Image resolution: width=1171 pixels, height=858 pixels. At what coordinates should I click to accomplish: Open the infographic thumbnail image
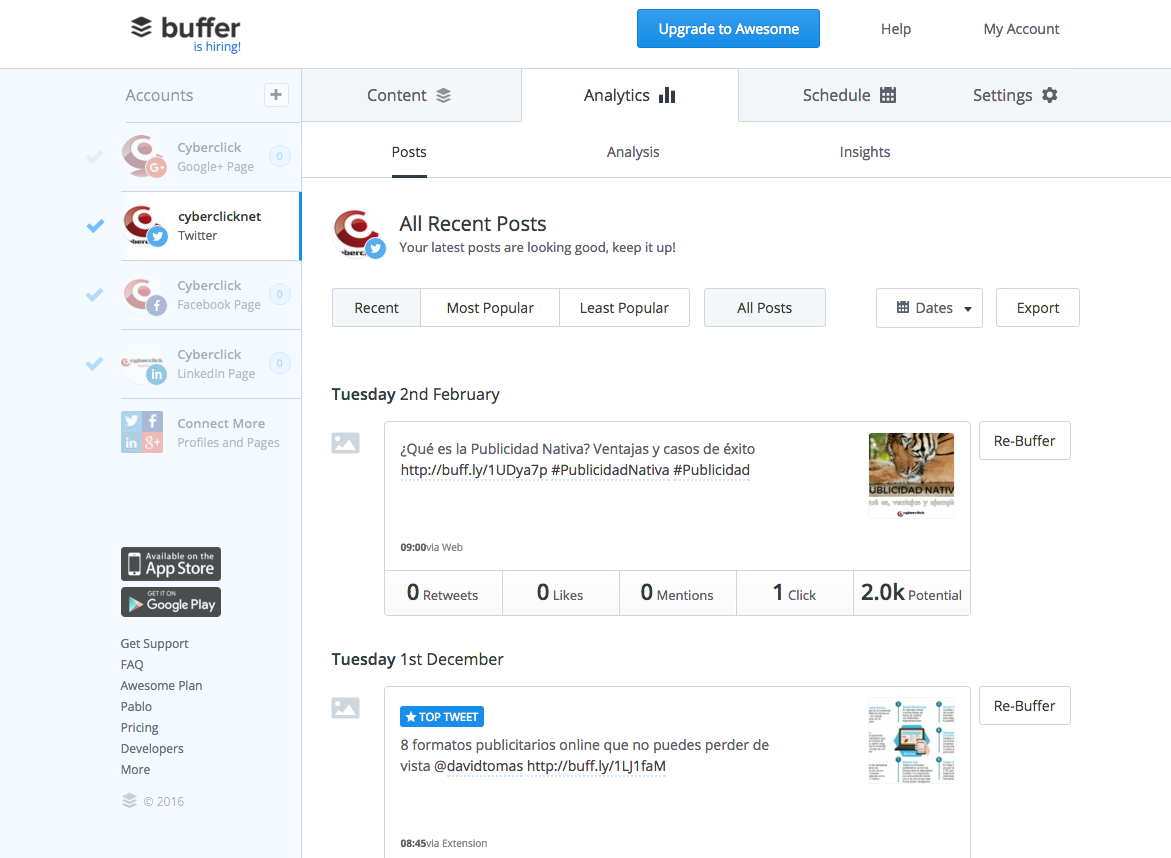click(x=911, y=741)
